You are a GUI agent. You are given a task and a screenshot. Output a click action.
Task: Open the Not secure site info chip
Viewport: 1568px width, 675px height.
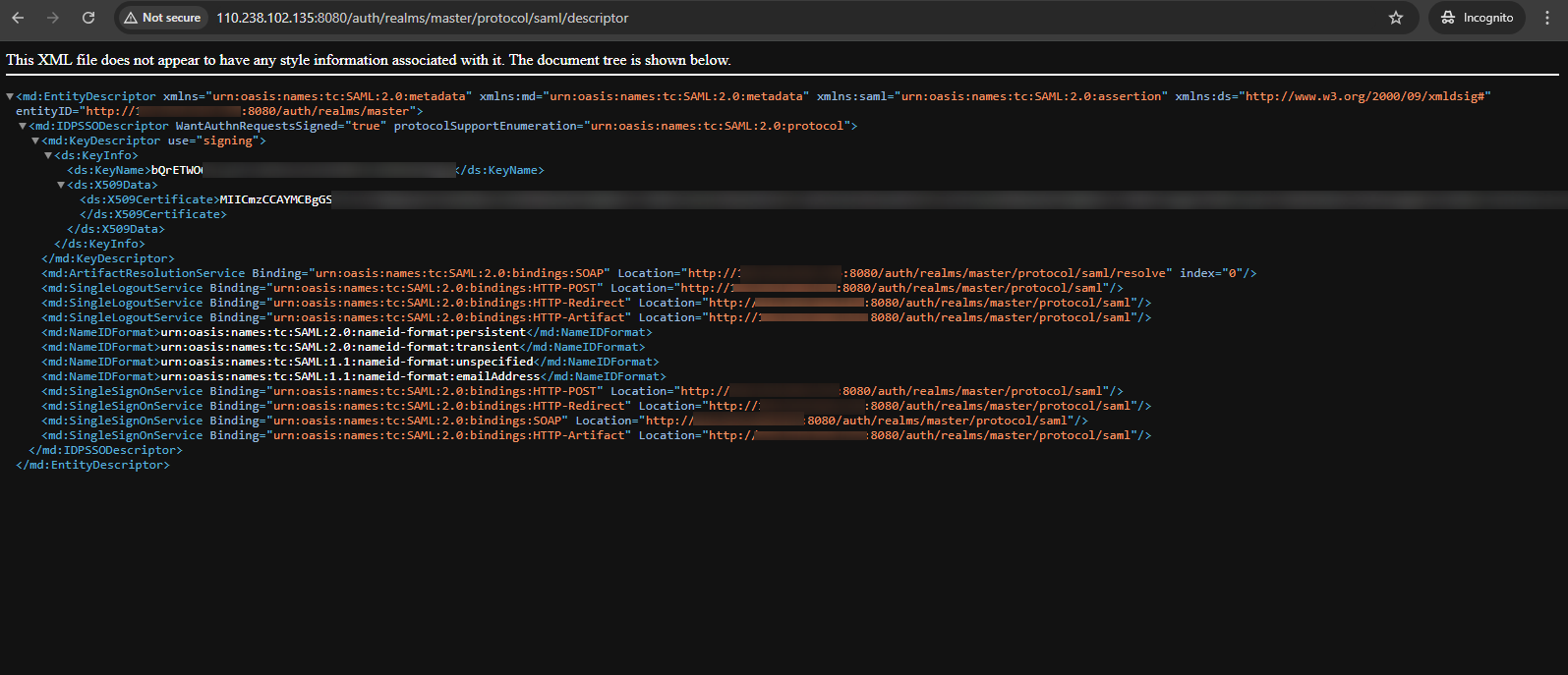pos(163,18)
